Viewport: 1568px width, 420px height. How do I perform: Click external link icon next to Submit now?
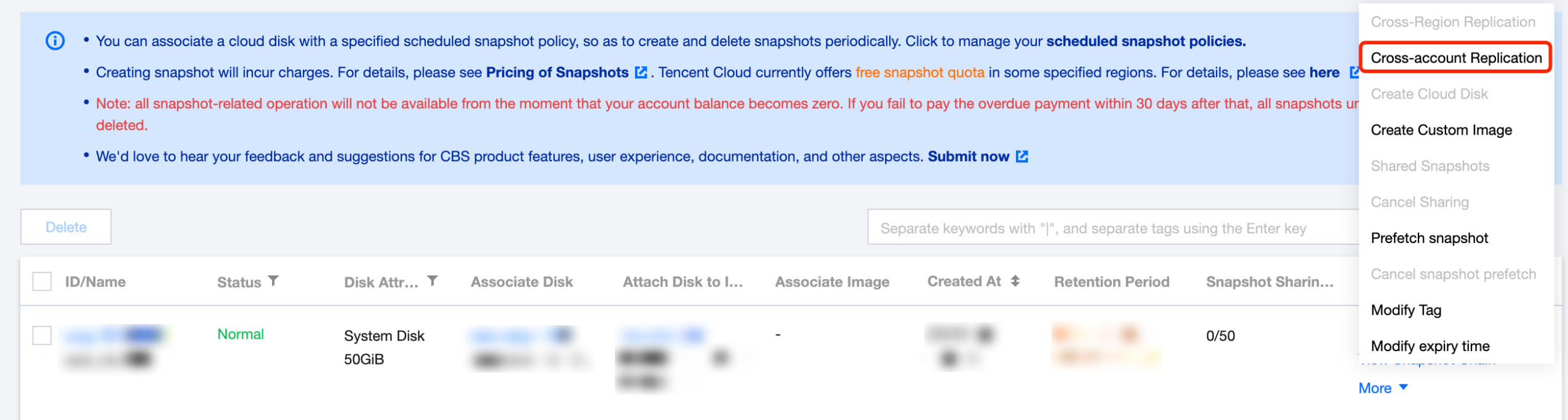(x=1022, y=156)
